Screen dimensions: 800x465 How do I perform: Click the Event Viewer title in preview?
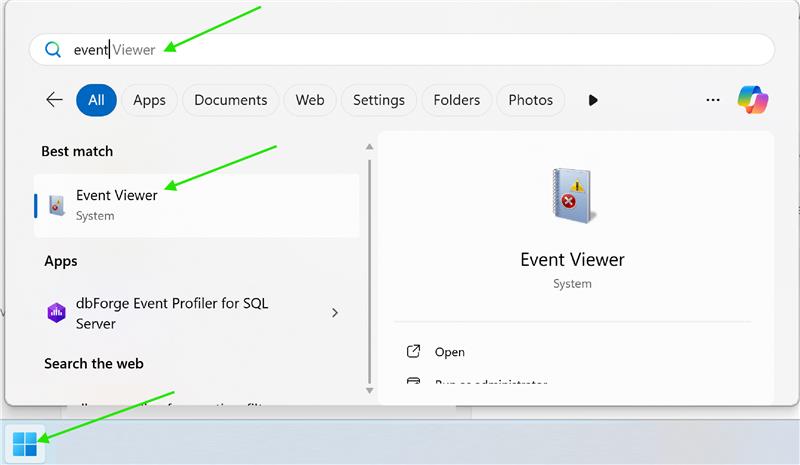click(x=572, y=260)
